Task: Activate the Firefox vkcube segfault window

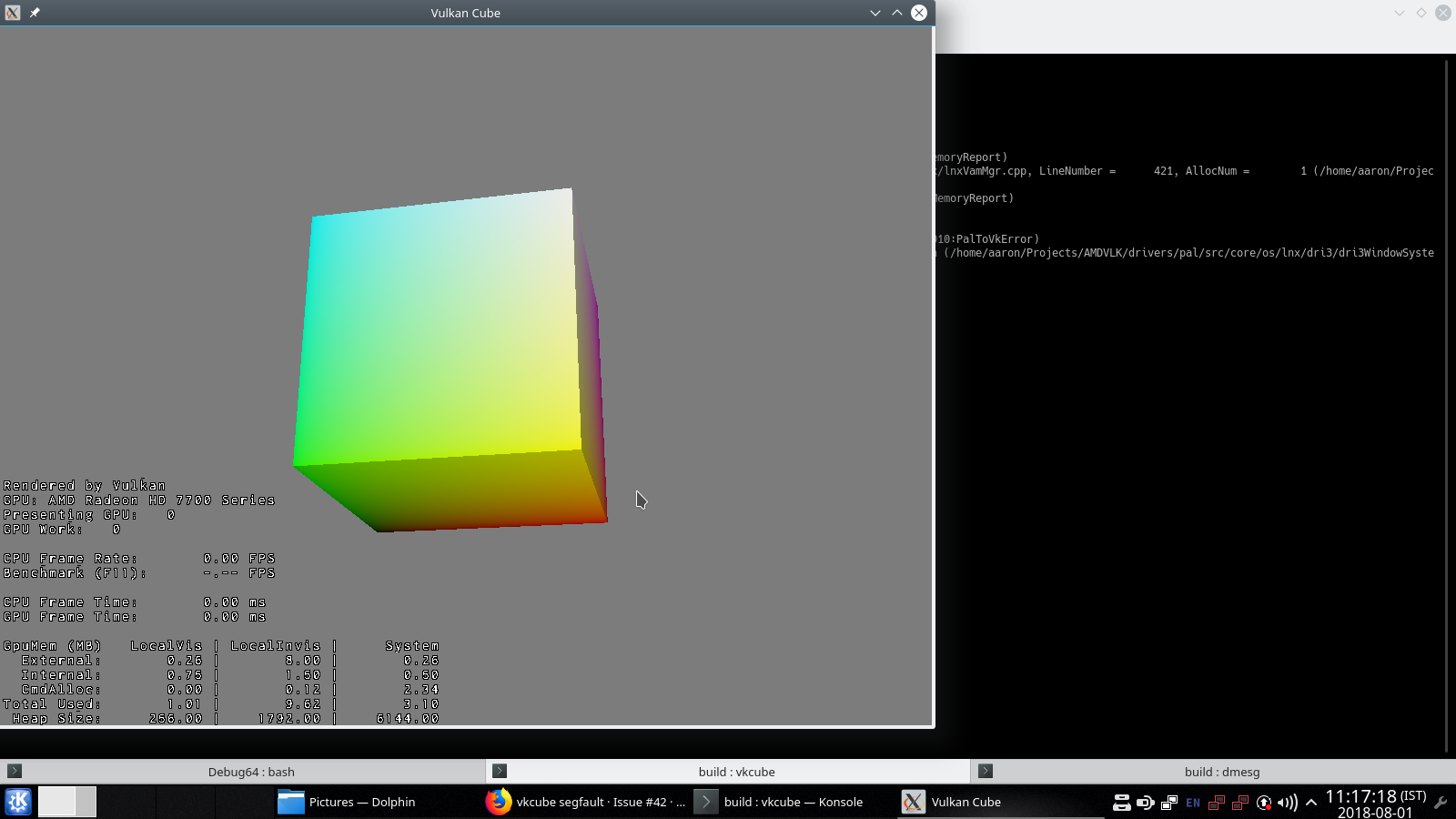Action: pyautogui.click(x=587, y=802)
